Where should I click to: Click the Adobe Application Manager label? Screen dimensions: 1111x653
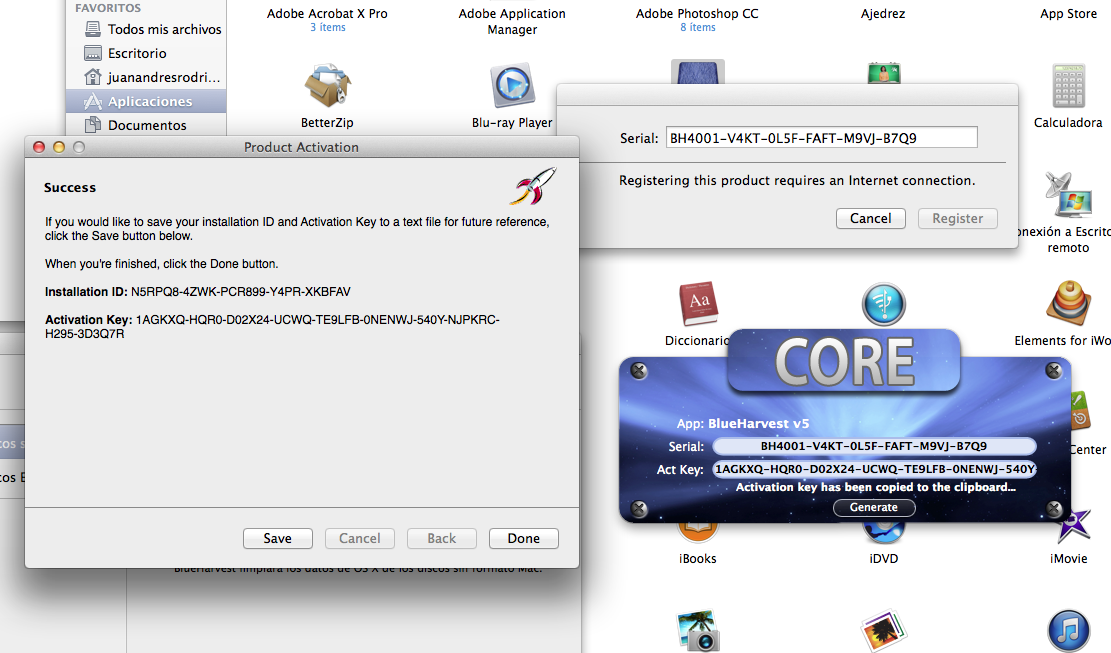pos(512,21)
